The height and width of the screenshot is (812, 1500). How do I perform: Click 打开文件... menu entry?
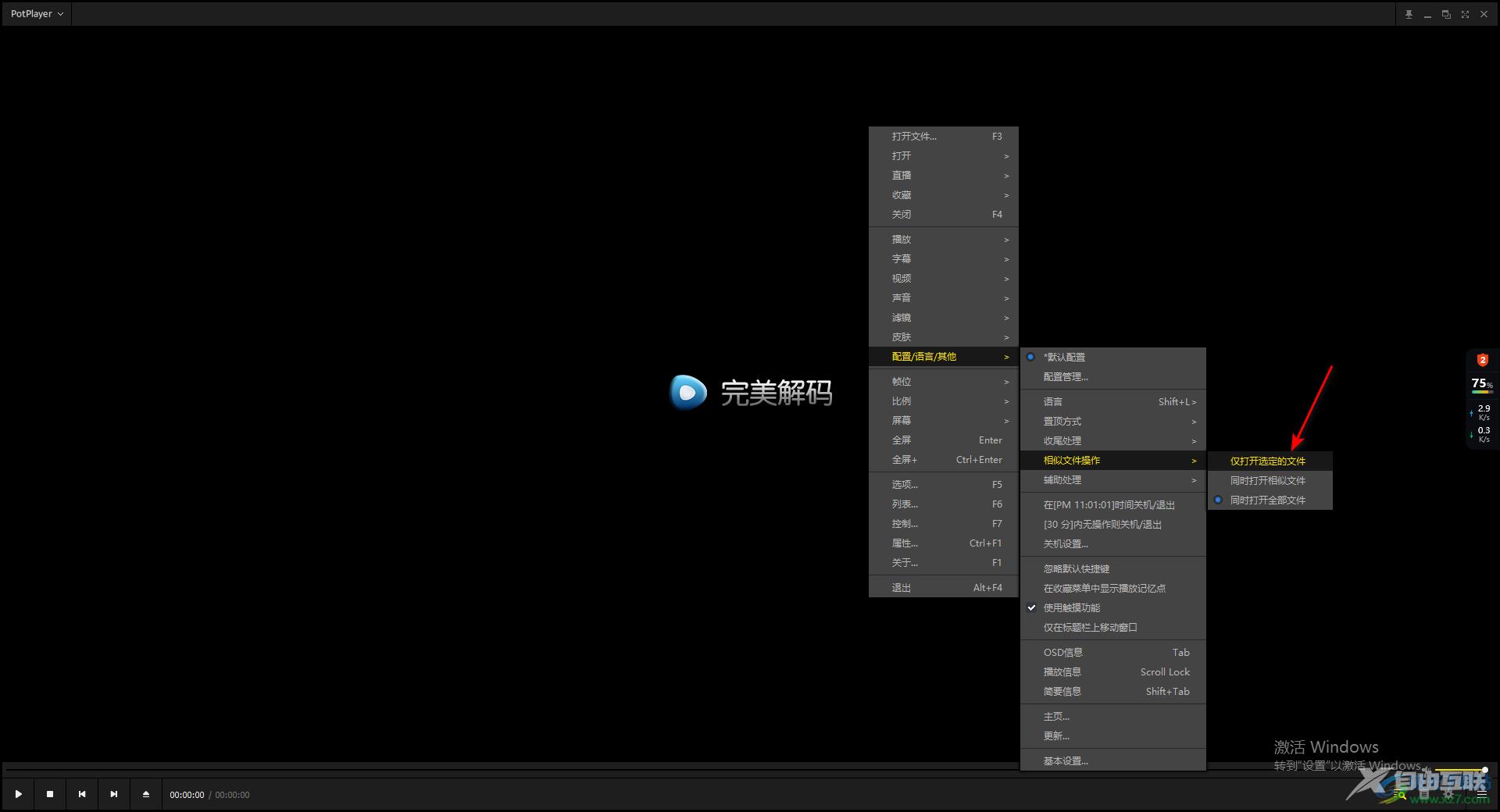(x=944, y=136)
